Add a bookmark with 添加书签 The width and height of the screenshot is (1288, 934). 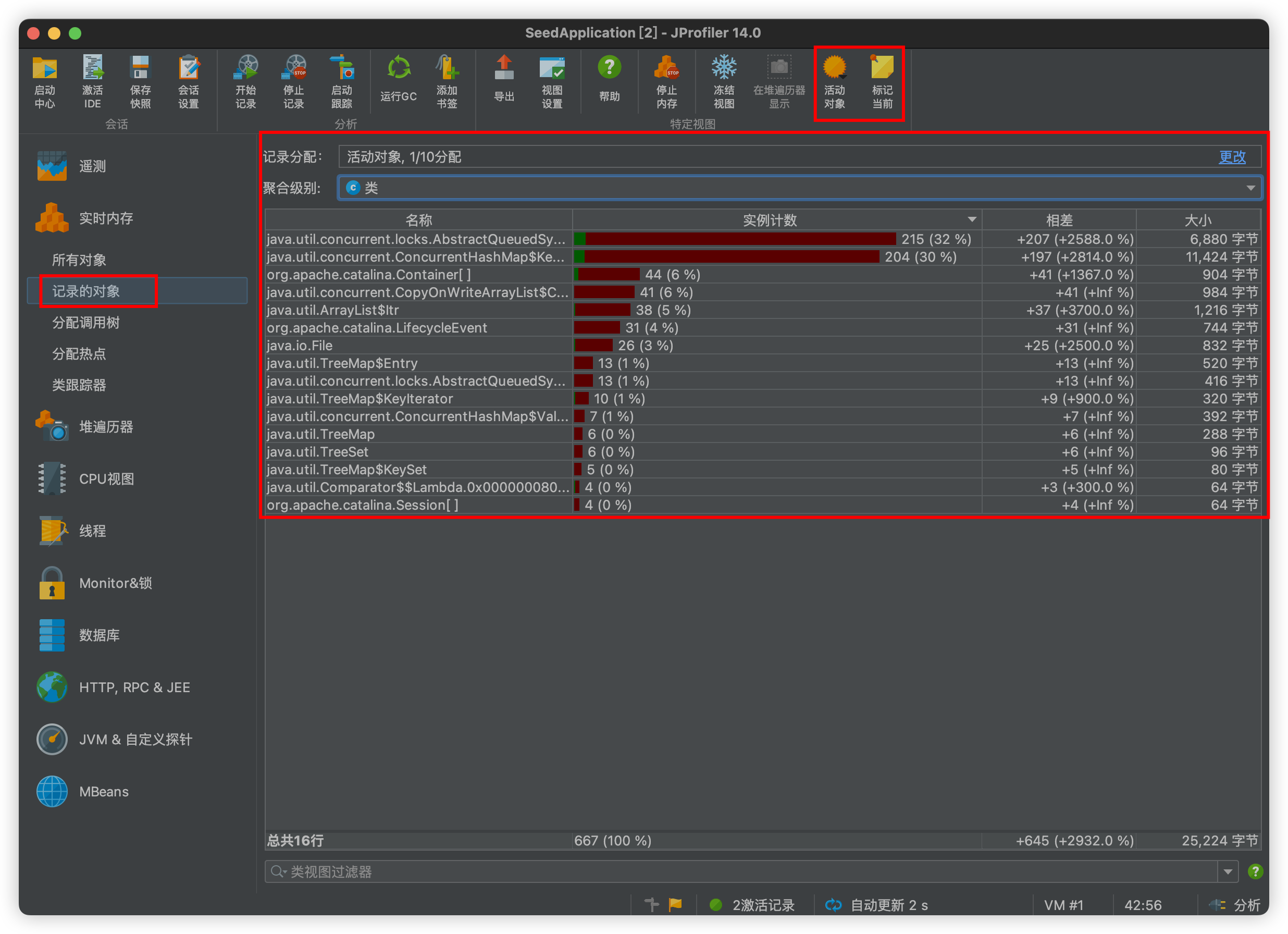click(x=447, y=82)
